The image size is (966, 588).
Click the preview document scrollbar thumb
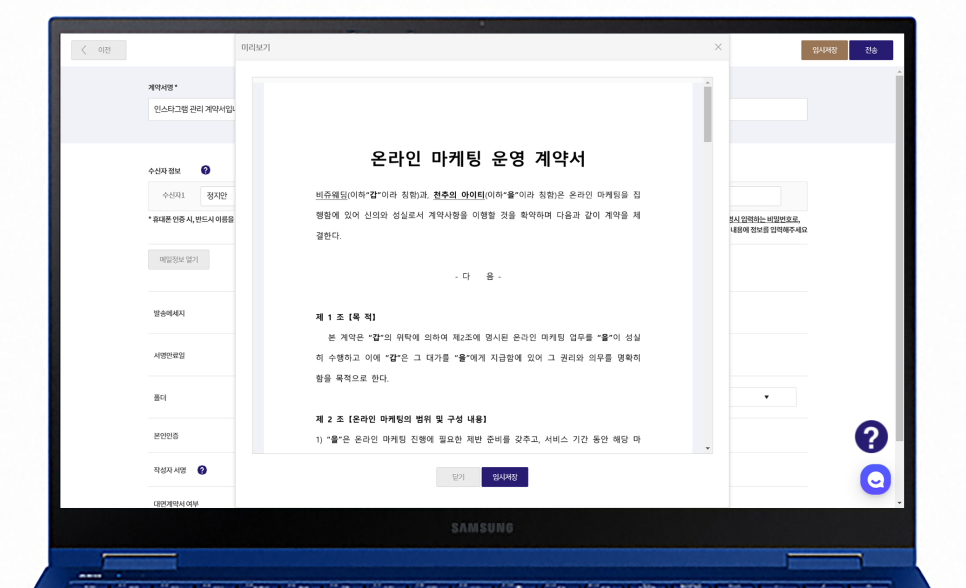[x=707, y=114]
